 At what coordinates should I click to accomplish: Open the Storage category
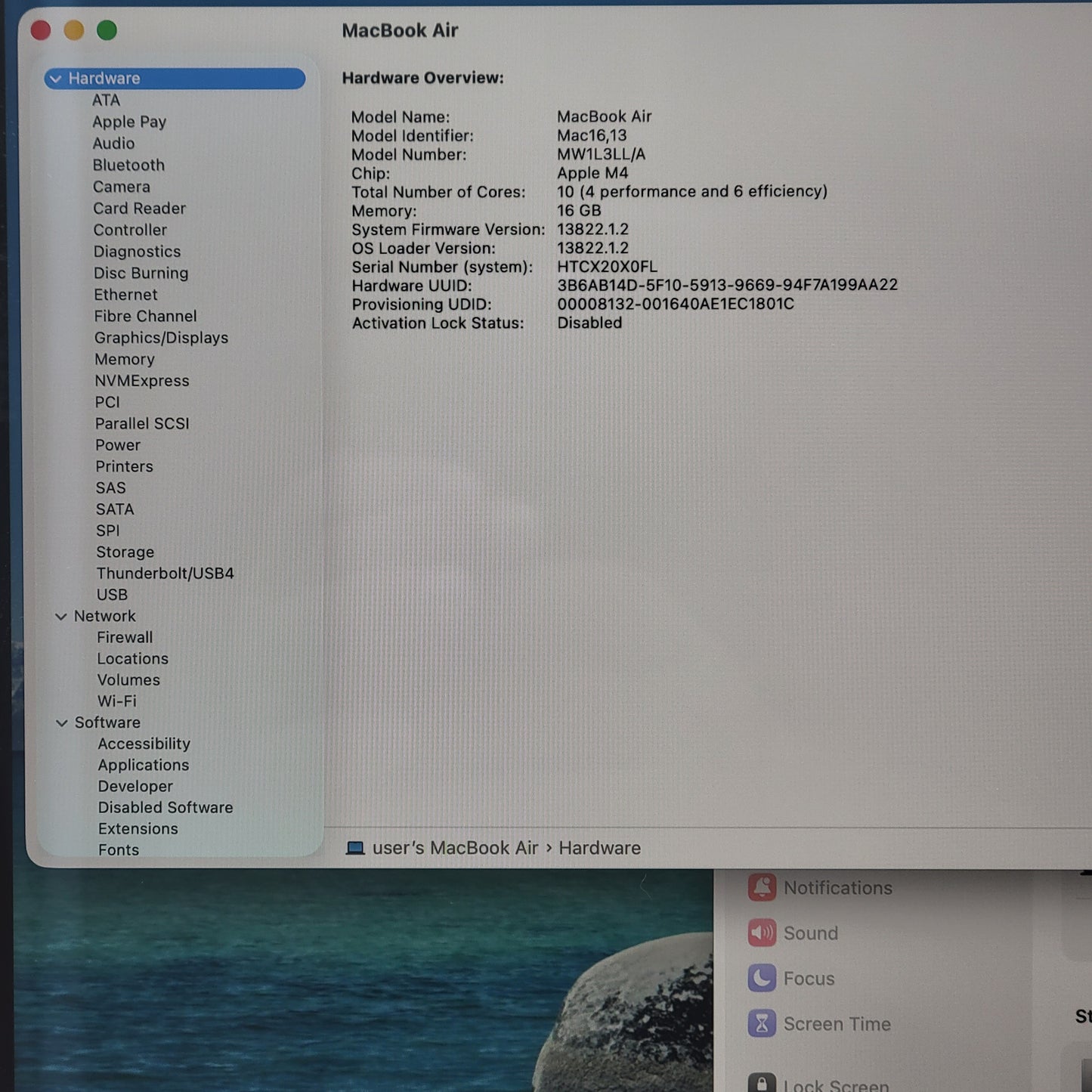pyautogui.click(x=125, y=552)
